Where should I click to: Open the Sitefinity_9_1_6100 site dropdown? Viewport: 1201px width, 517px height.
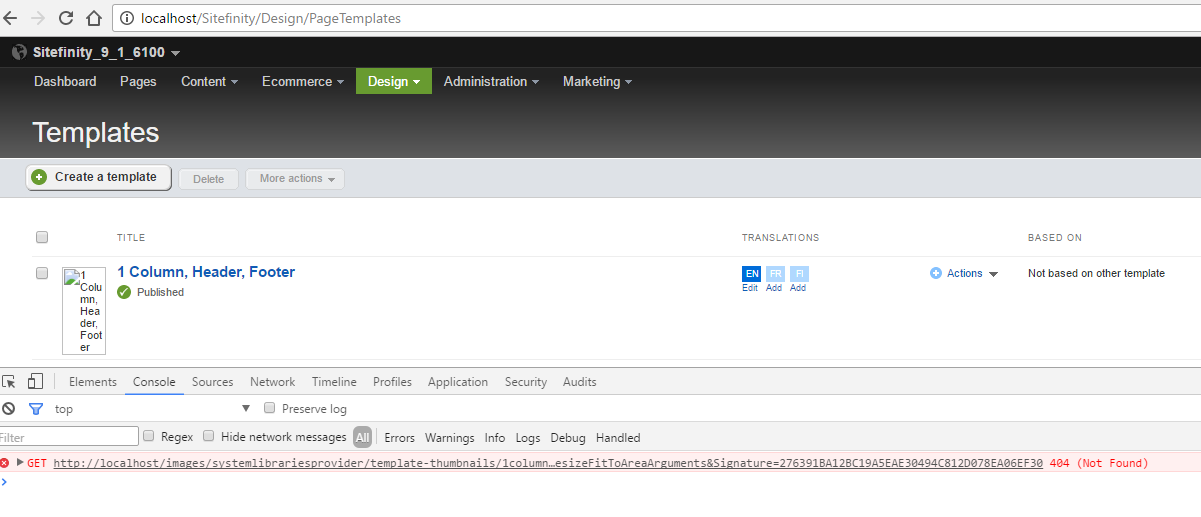(106, 52)
